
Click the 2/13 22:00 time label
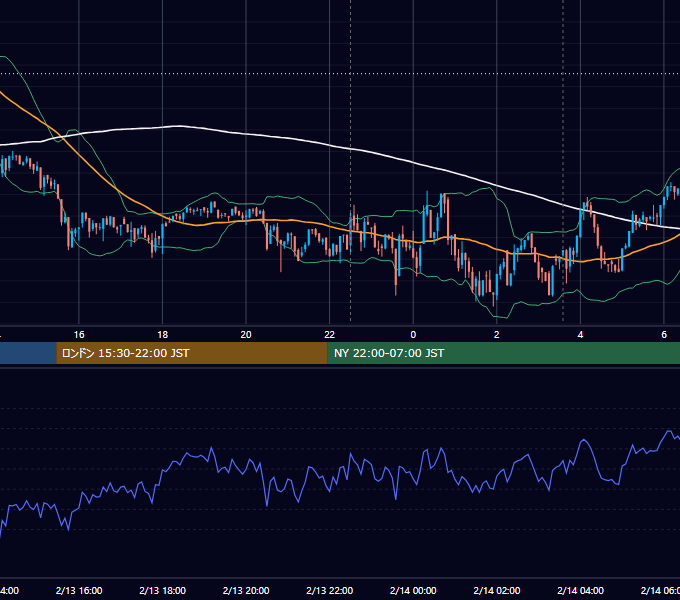(330, 590)
